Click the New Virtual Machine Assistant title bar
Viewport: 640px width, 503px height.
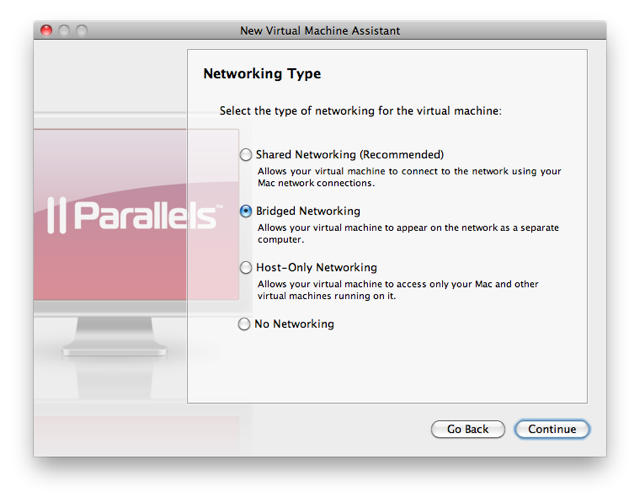click(x=320, y=31)
